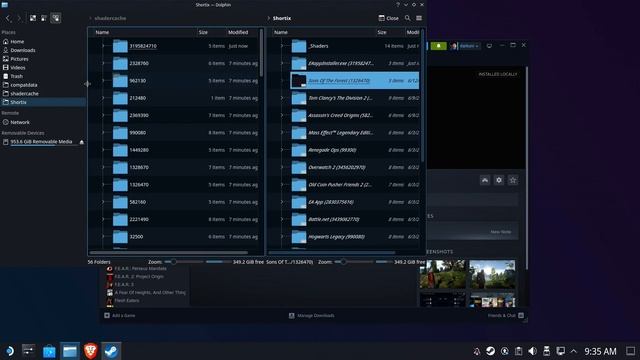Go back in Dolphin navigation

coord(8,18)
